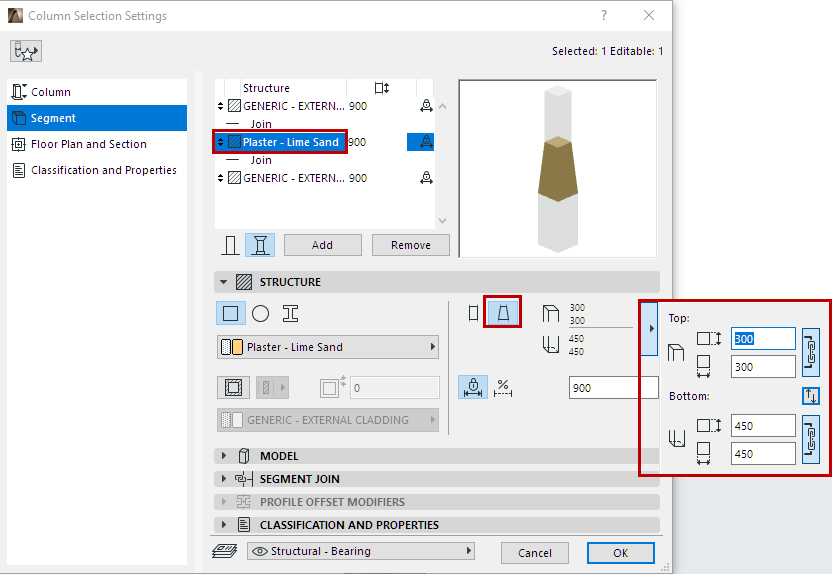Open Floor Plan and Section page
Image resolution: width=832 pixels, height=574 pixels.
[x=97, y=144]
